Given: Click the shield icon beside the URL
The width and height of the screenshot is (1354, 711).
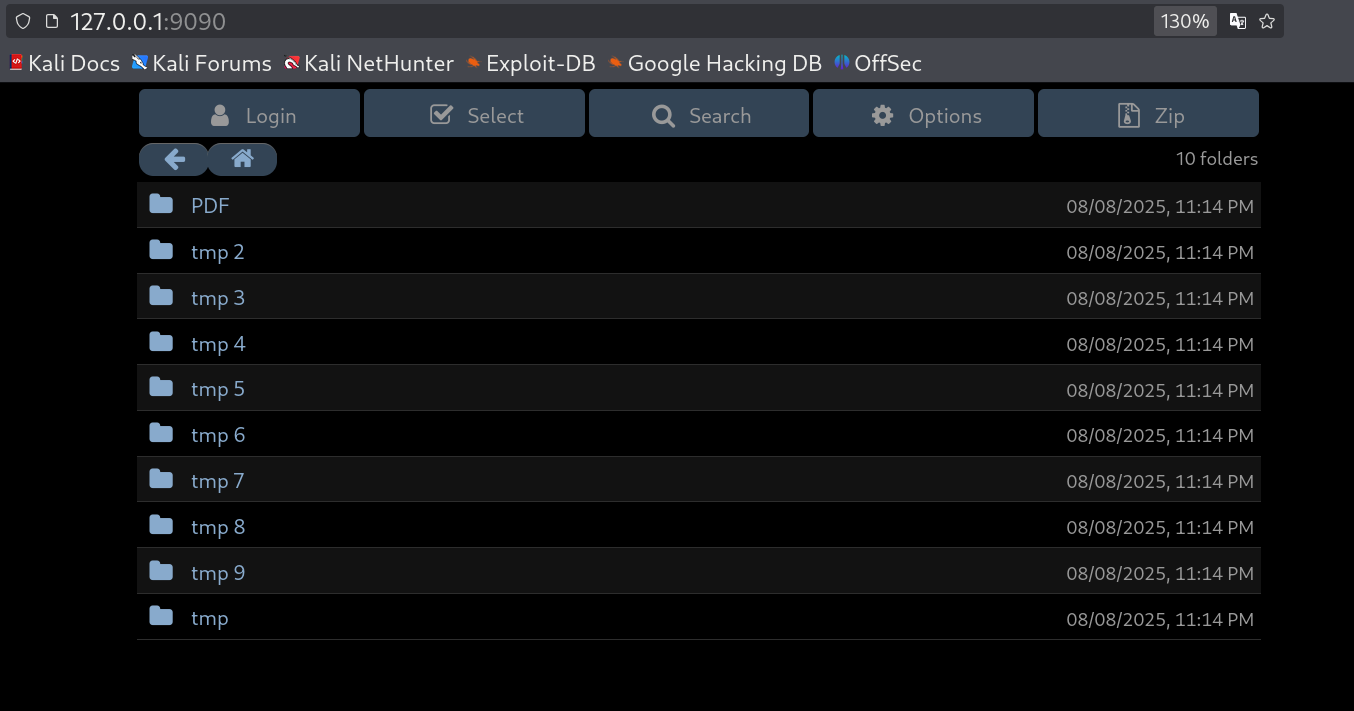Looking at the screenshot, I should click(23, 21).
